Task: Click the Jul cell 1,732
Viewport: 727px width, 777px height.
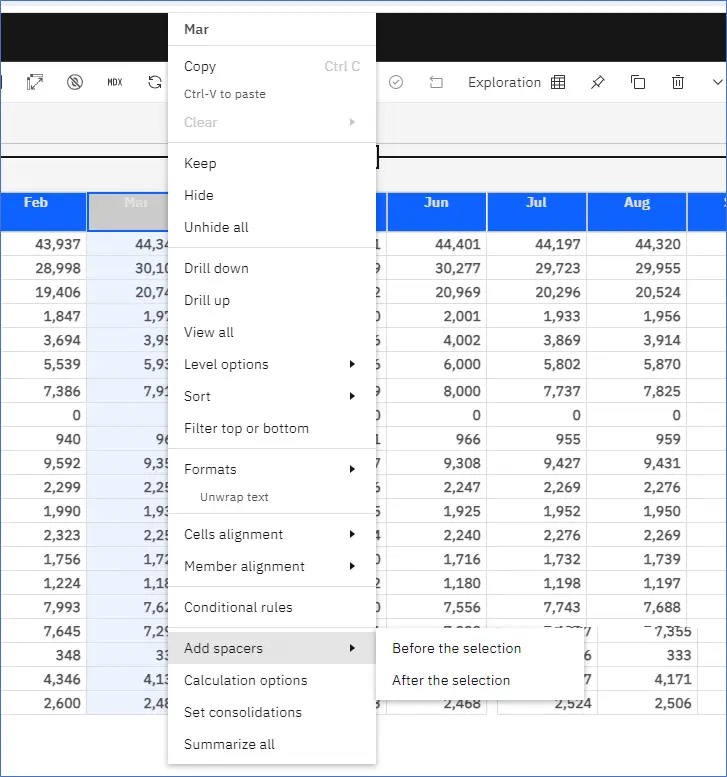Action: tap(537, 559)
